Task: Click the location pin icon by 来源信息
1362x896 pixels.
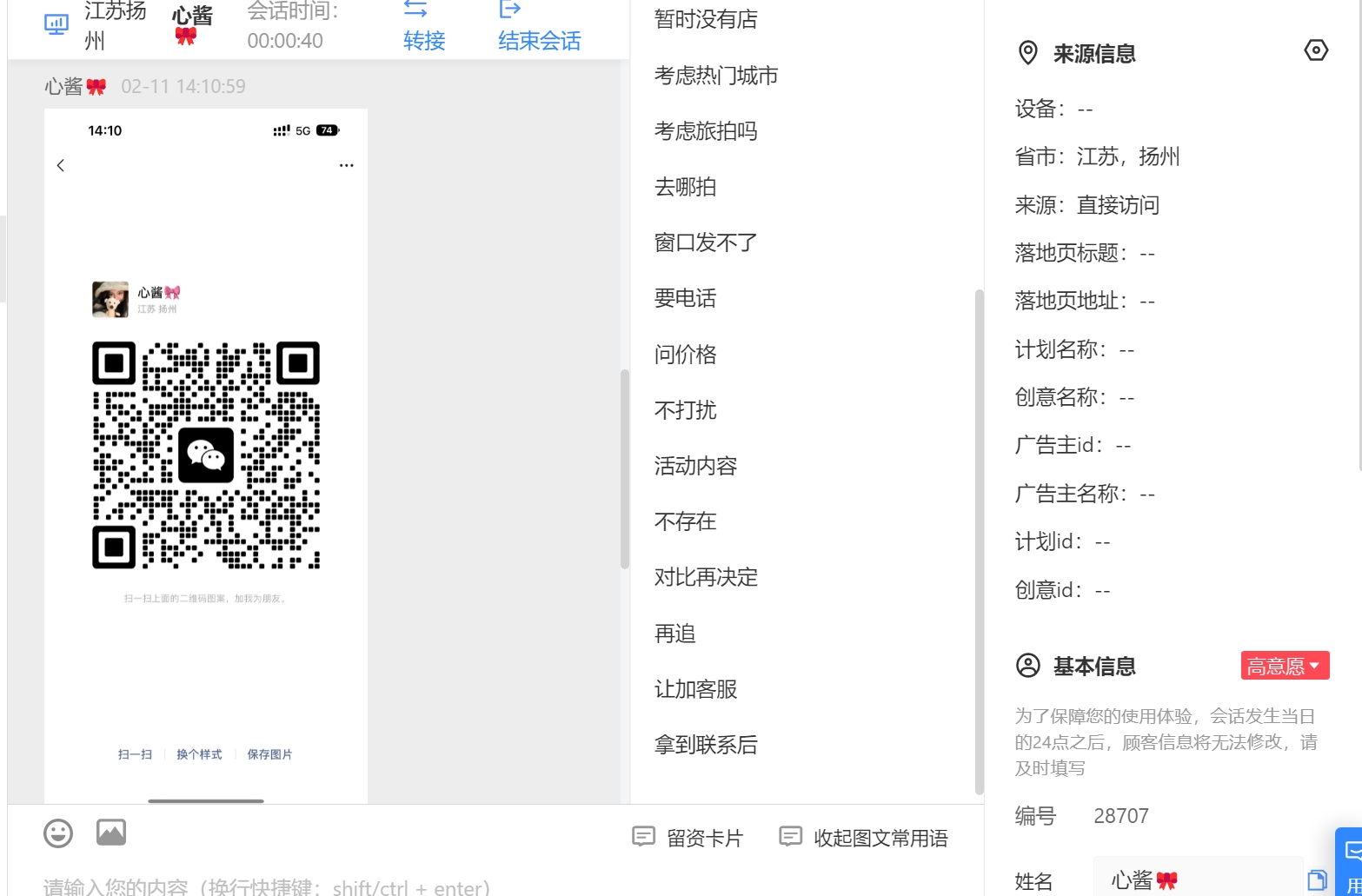Action: point(1028,53)
